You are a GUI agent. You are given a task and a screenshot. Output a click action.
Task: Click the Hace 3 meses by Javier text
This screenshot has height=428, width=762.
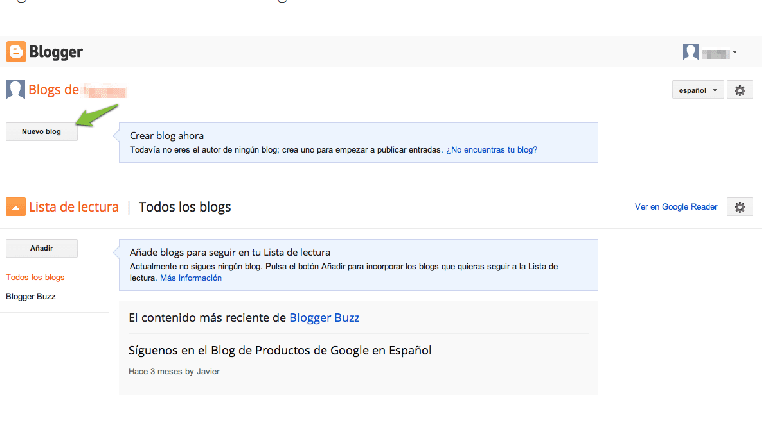click(x=174, y=372)
